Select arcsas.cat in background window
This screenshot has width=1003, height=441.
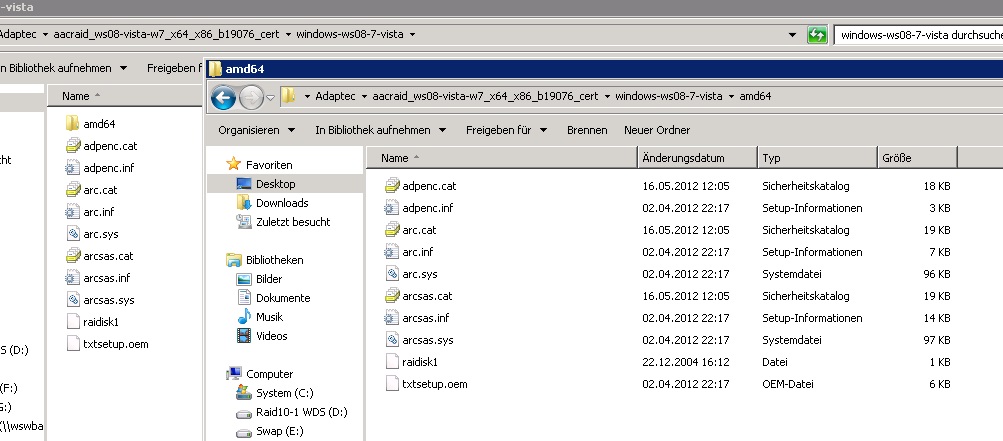point(108,256)
